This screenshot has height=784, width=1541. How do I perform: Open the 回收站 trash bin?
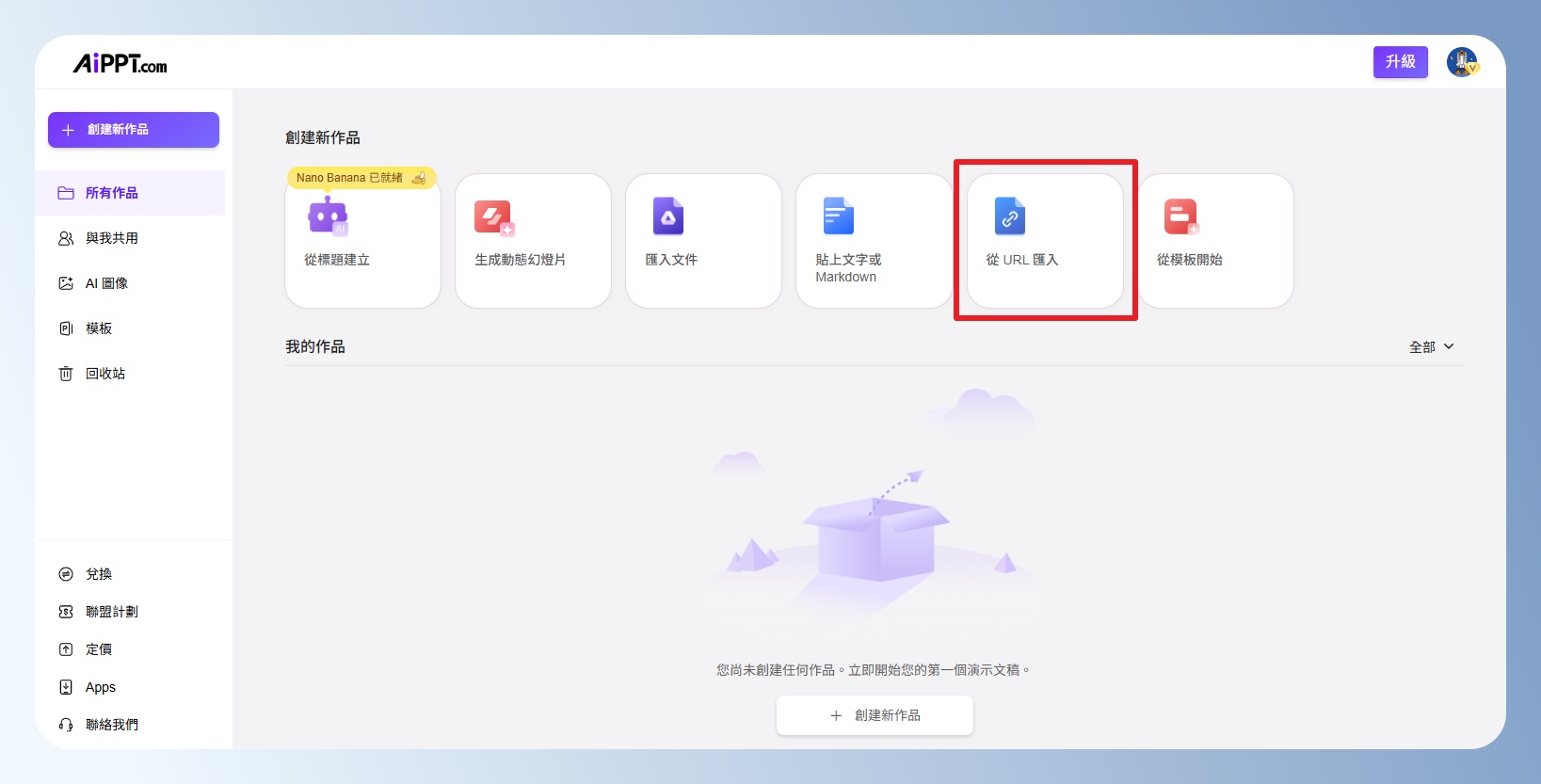click(104, 374)
